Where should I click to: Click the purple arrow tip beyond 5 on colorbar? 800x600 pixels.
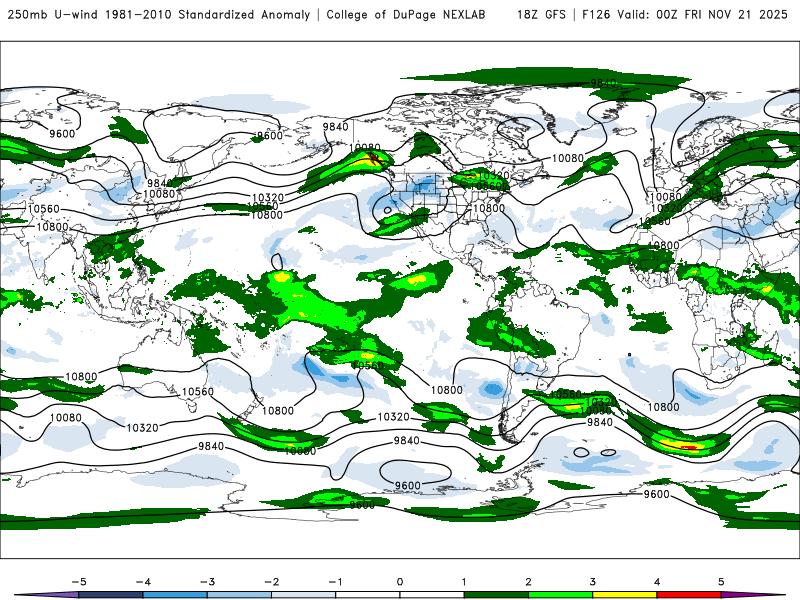tap(753, 595)
